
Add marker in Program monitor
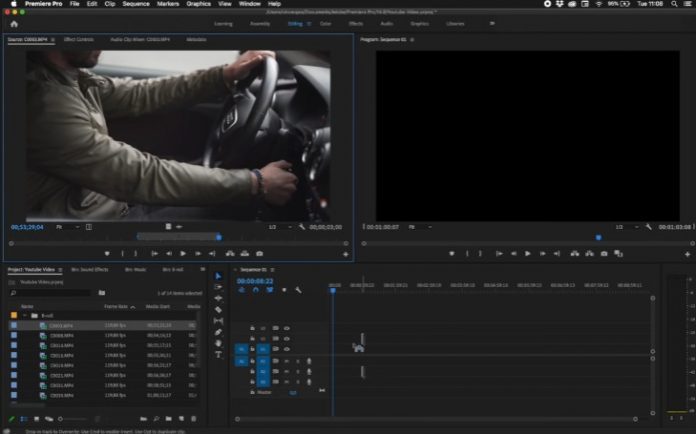pyautogui.click(x=452, y=253)
